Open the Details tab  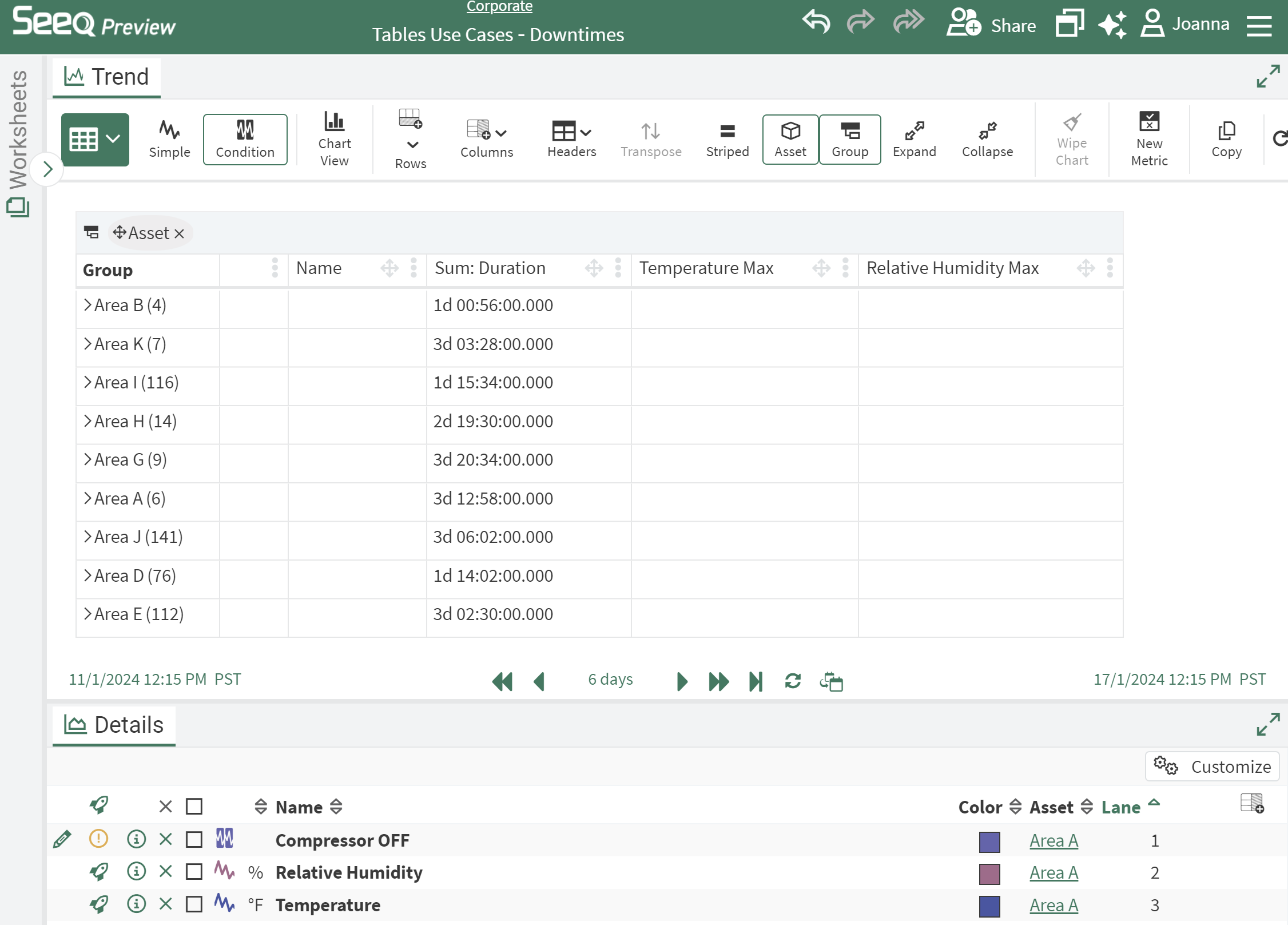pos(114,725)
